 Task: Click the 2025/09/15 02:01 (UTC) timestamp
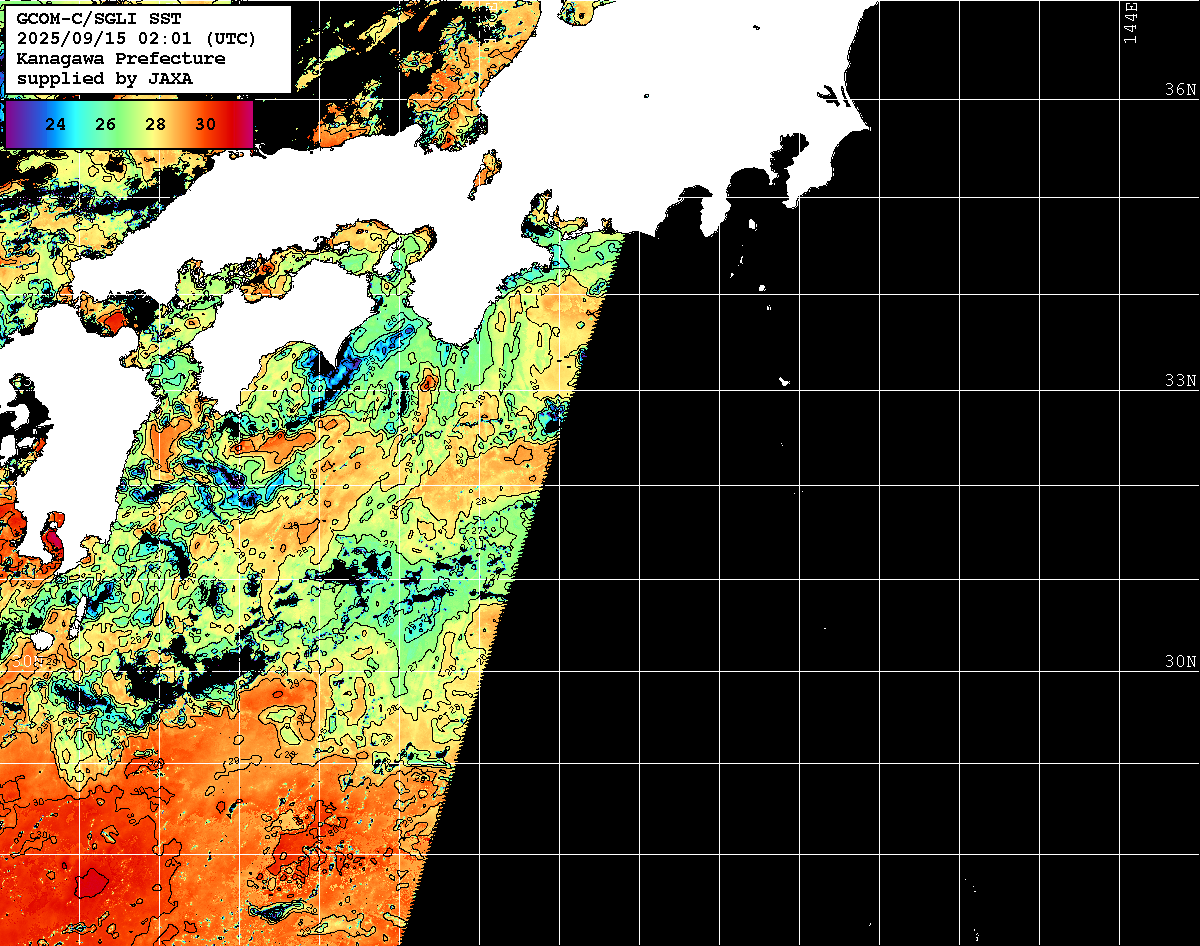click(136, 39)
